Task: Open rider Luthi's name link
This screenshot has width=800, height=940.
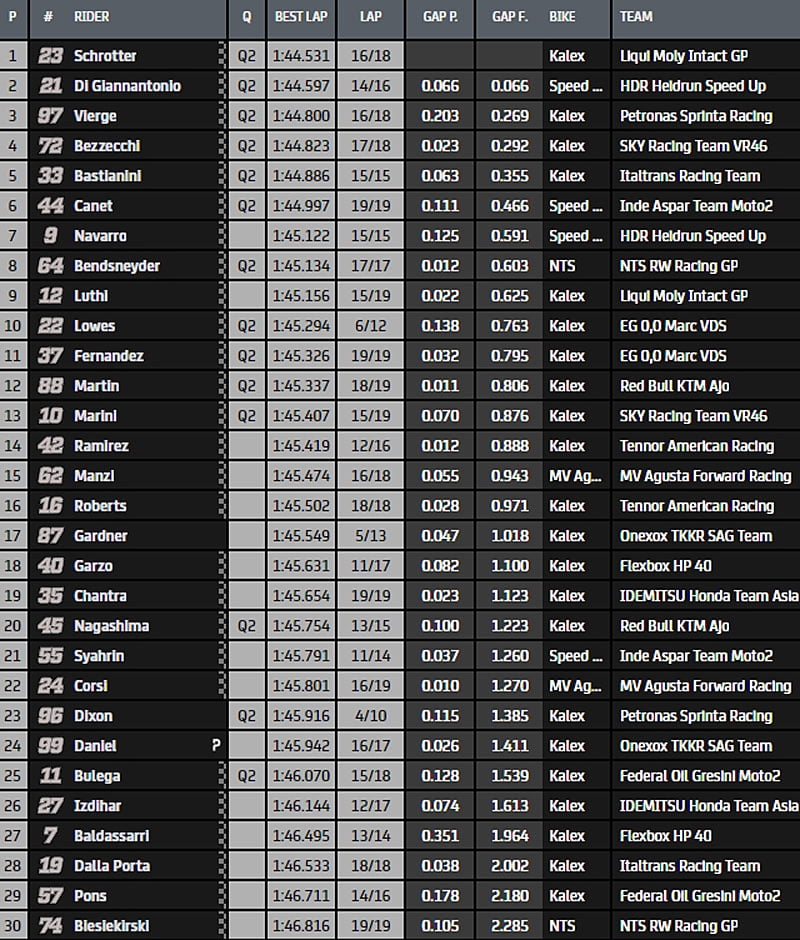Action: click(x=91, y=296)
